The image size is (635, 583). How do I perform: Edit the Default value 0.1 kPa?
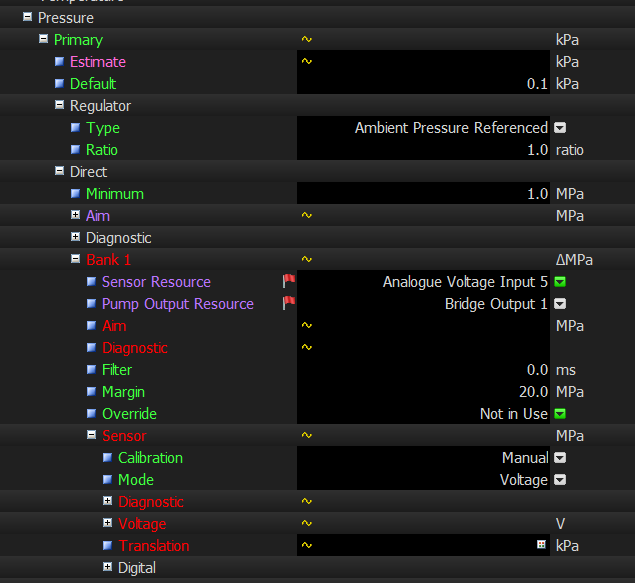click(423, 83)
